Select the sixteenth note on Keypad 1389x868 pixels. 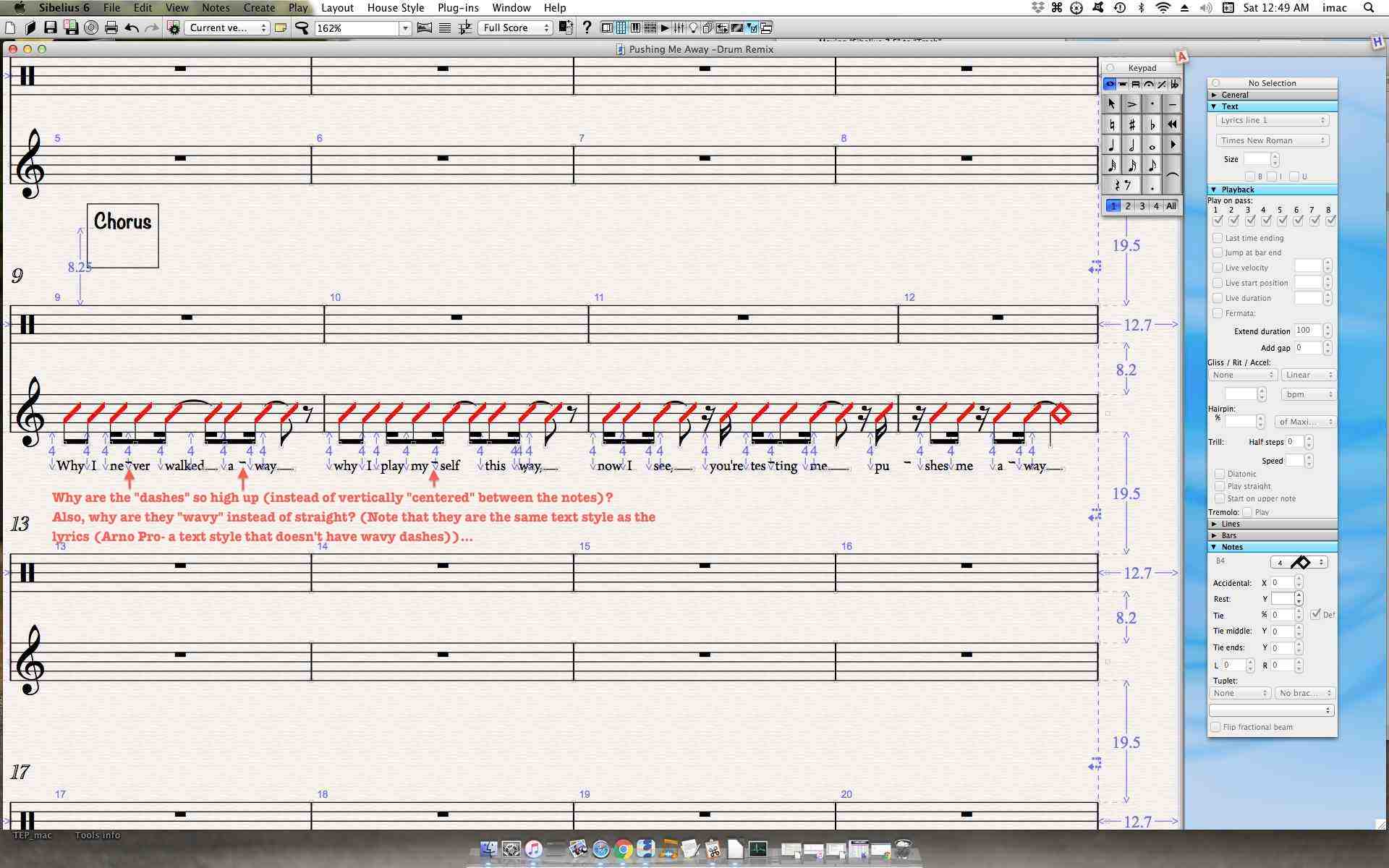pyautogui.click(x=1132, y=165)
